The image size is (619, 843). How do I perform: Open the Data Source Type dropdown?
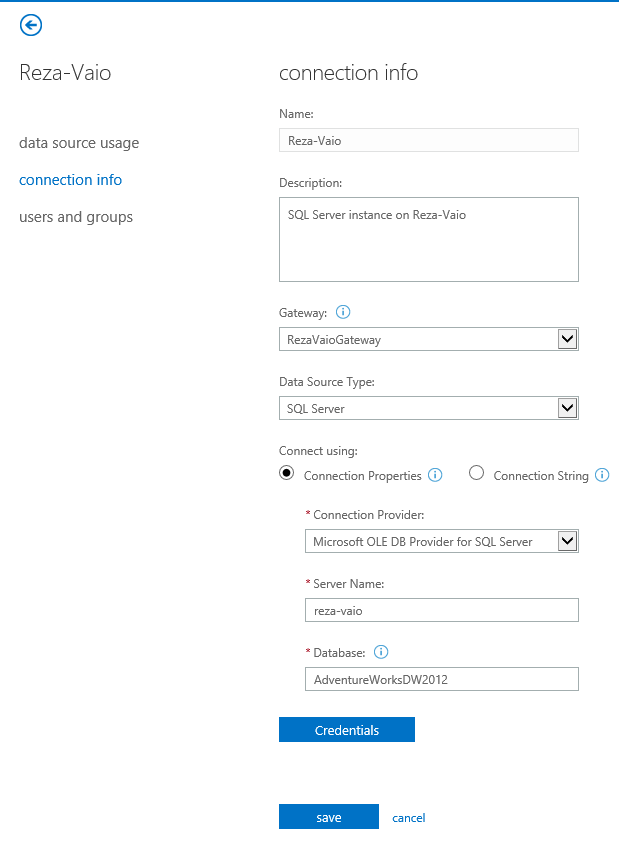(x=567, y=408)
